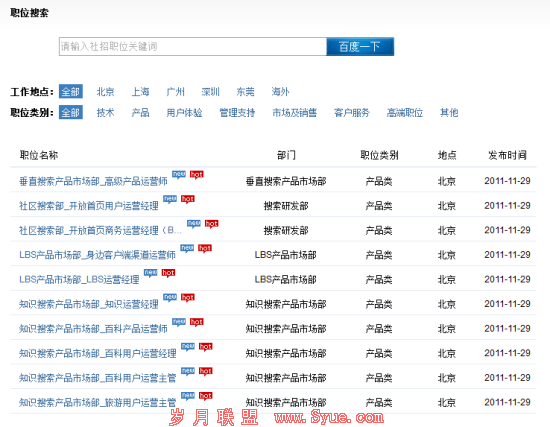
Task: Open job 垂直搜索产品市场部_高级产品运营师
Action: [93, 181]
